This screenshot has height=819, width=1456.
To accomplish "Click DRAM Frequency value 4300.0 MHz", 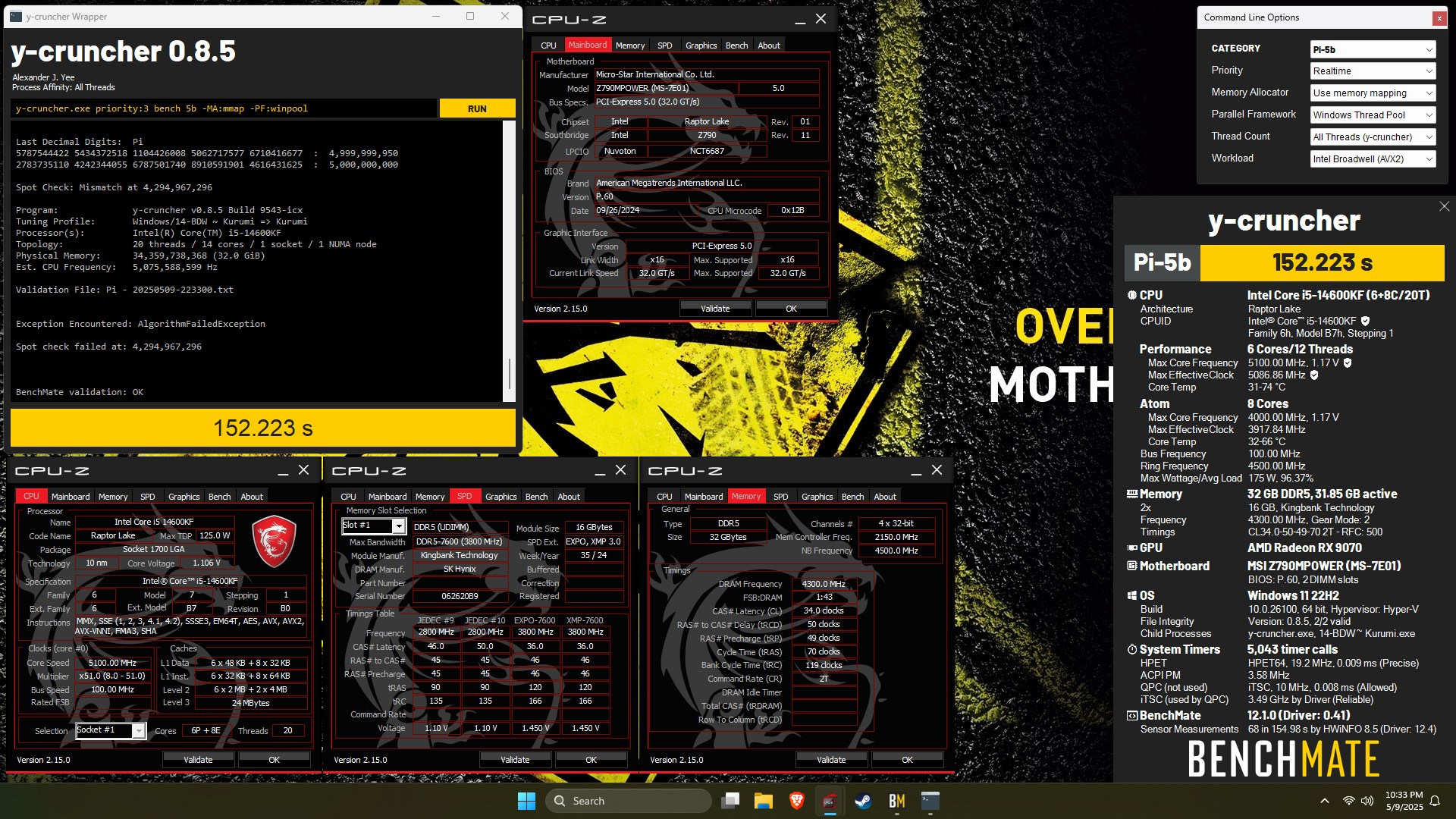I will [x=824, y=584].
